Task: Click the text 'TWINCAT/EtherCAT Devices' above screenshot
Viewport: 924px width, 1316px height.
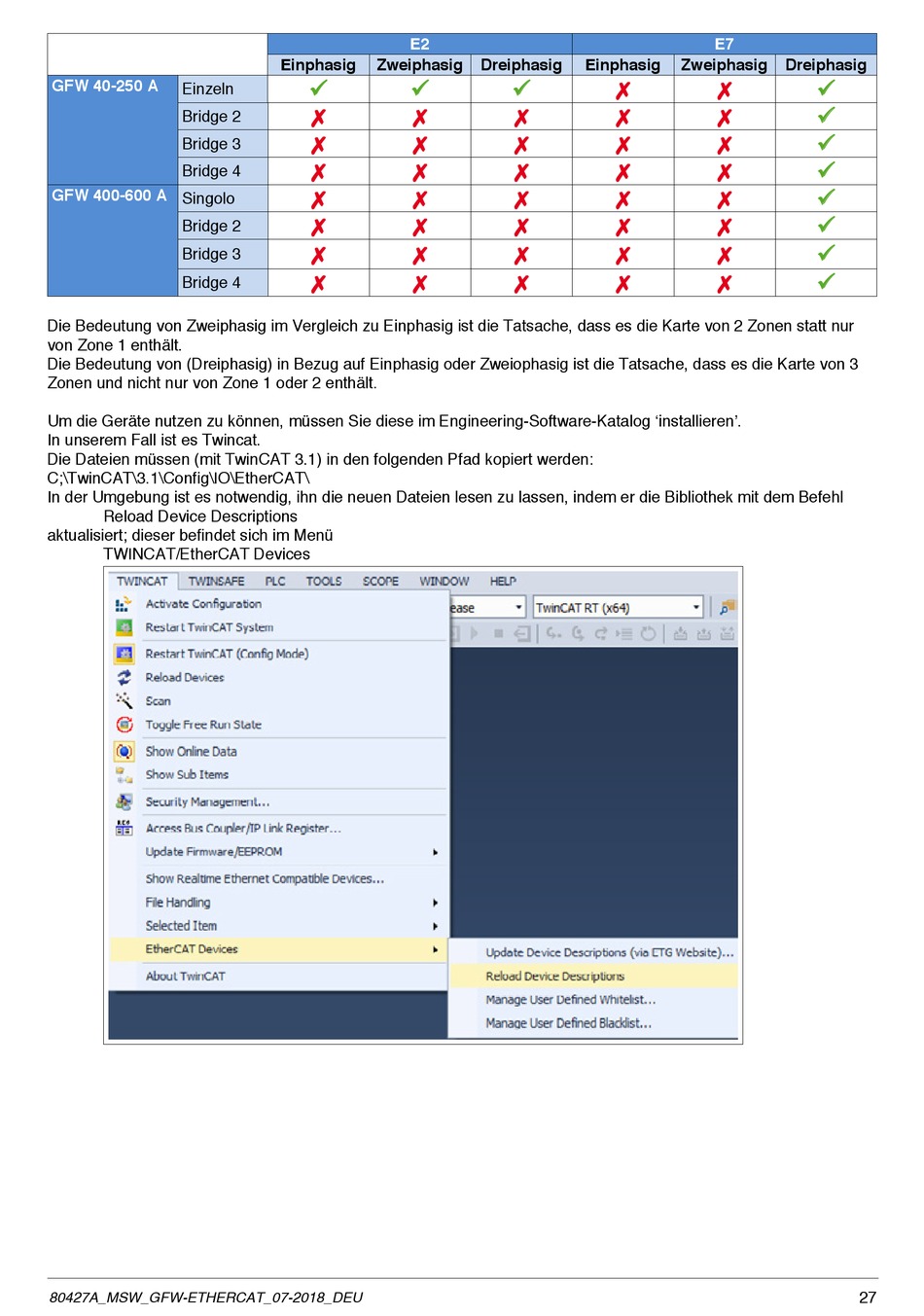Action: pyautogui.click(x=206, y=553)
